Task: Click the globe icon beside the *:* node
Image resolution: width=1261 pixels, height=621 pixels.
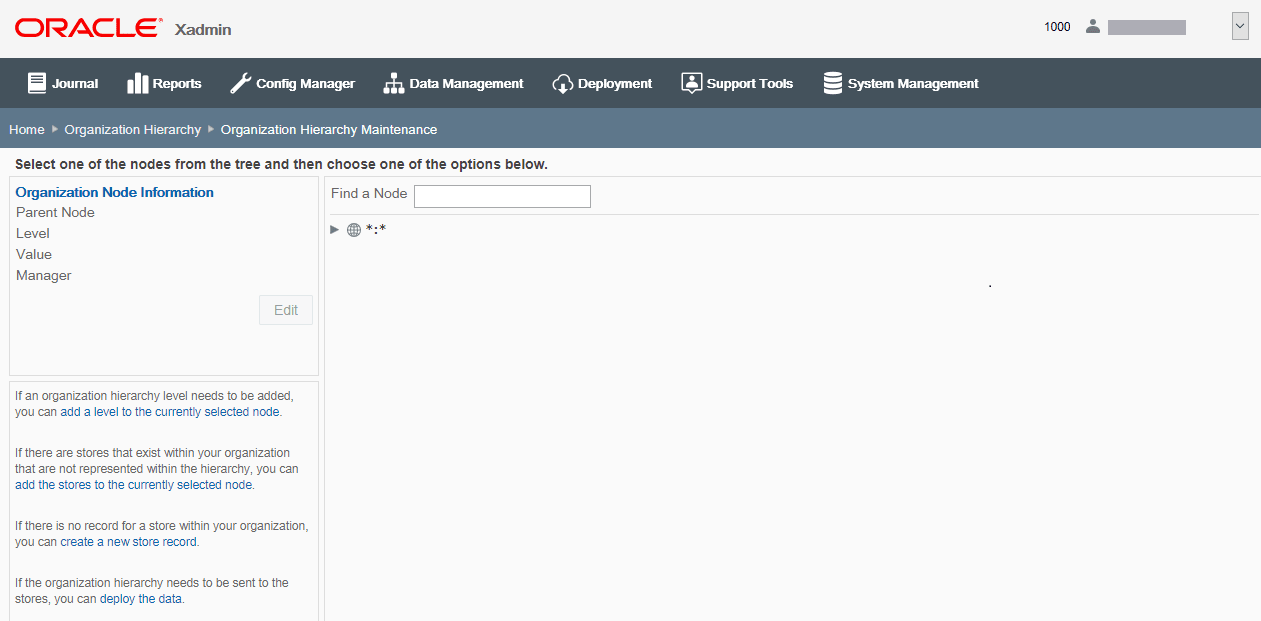Action: (x=354, y=229)
